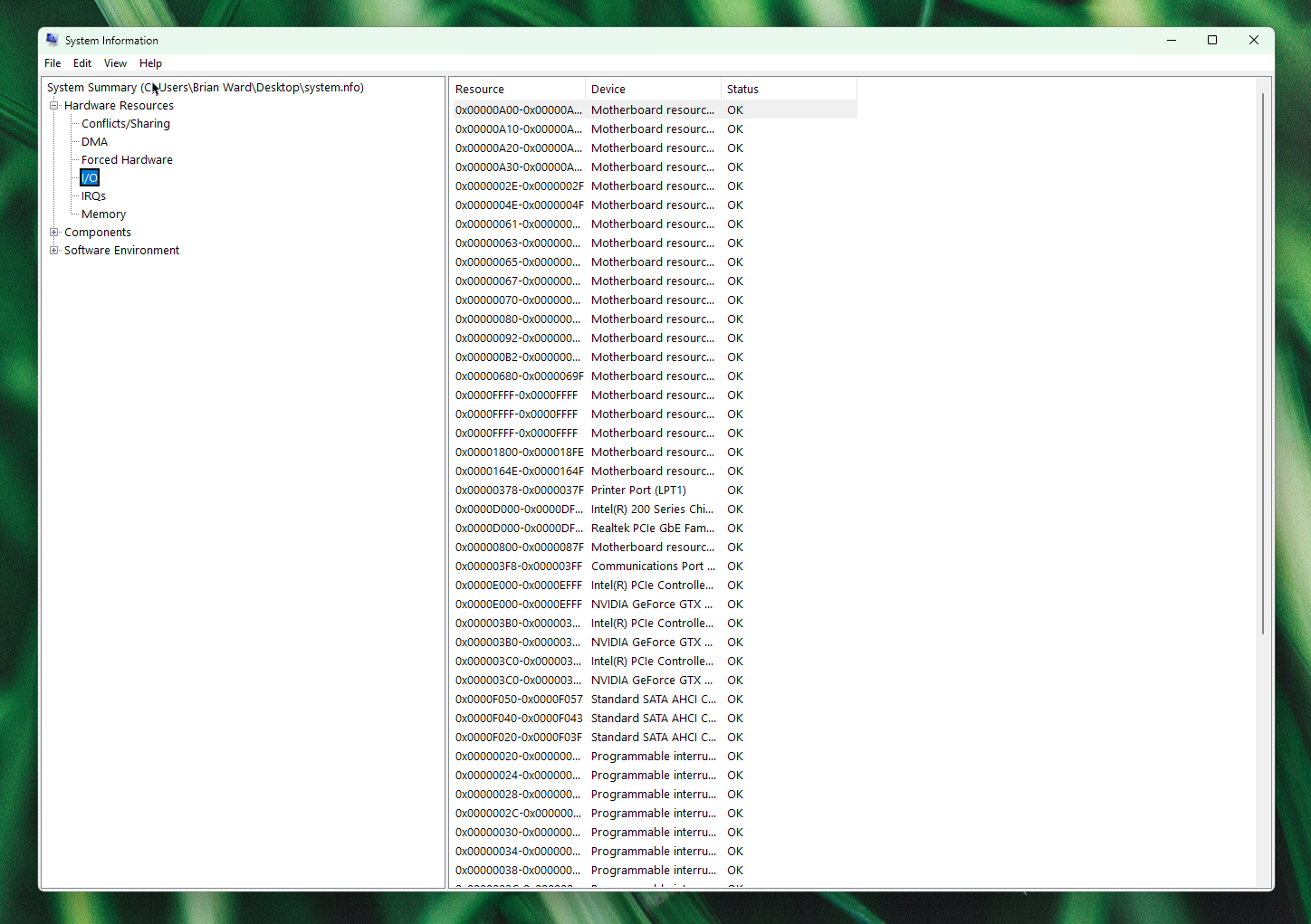Screen dimensions: 1311x924
Task: Open the File menu
Action: point(53,63)
